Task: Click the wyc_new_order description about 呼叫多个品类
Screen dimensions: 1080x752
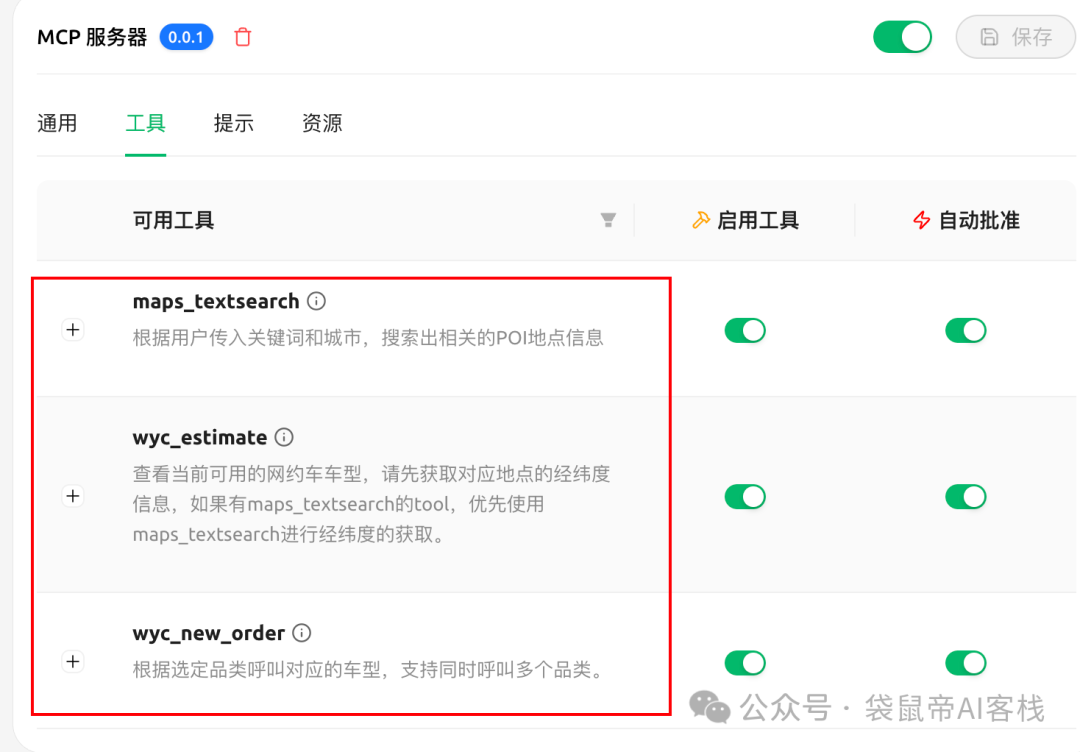Action: pos(370,669)
